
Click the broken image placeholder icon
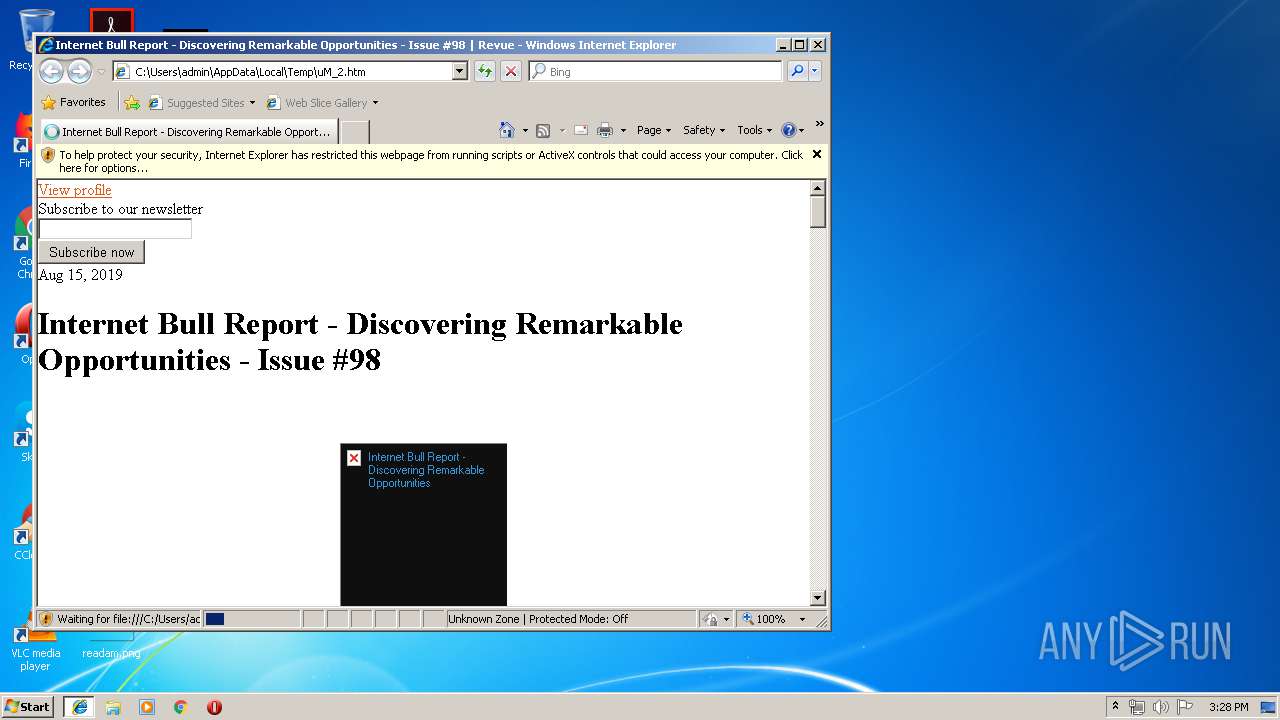coord(354,458)
